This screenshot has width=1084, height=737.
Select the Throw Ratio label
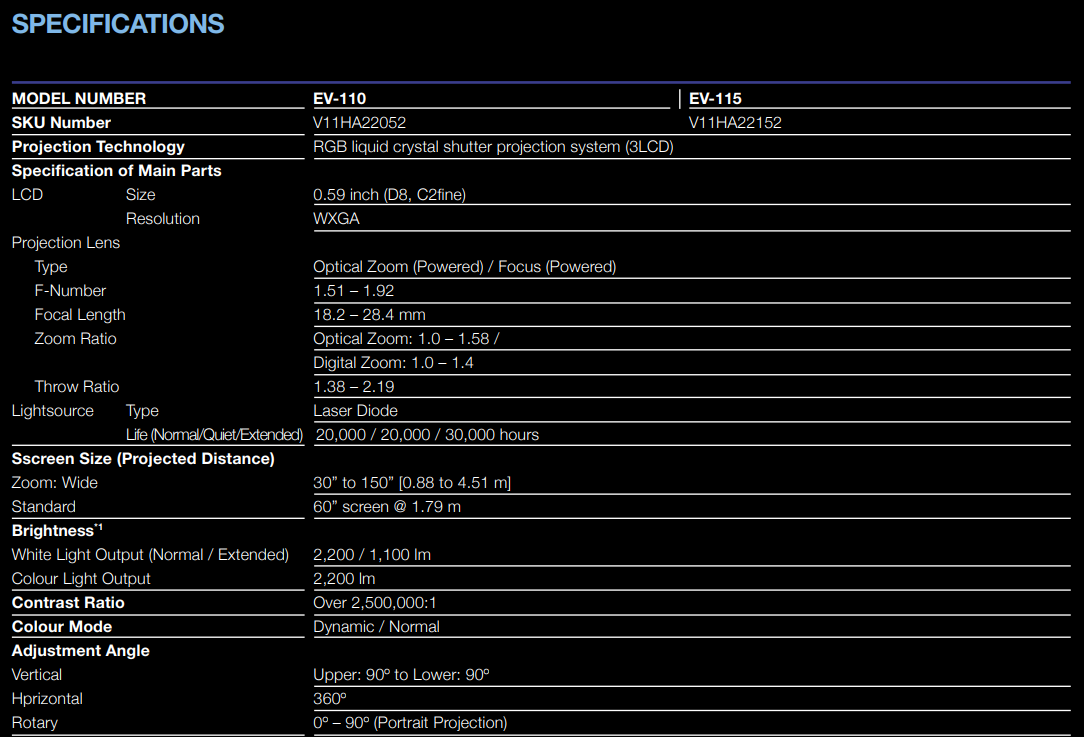point(77,386)
